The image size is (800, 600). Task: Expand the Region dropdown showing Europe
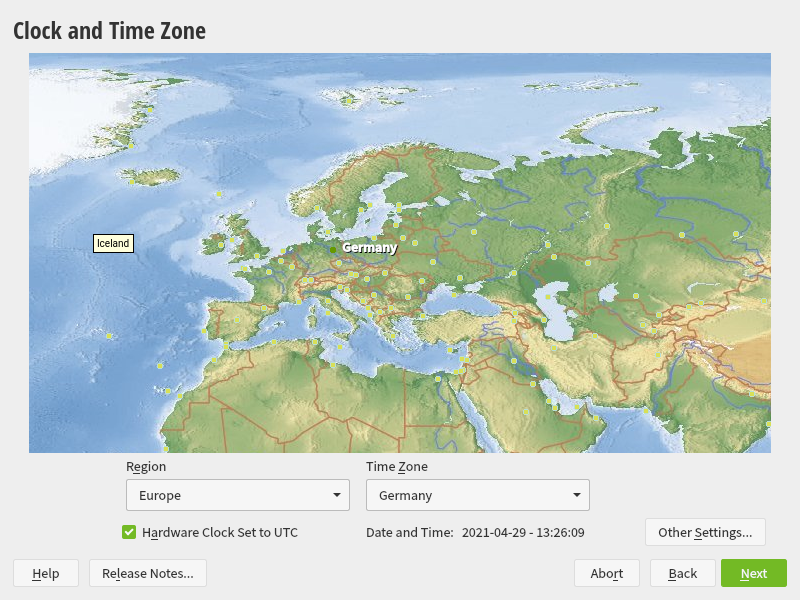[x=237, y=495]
